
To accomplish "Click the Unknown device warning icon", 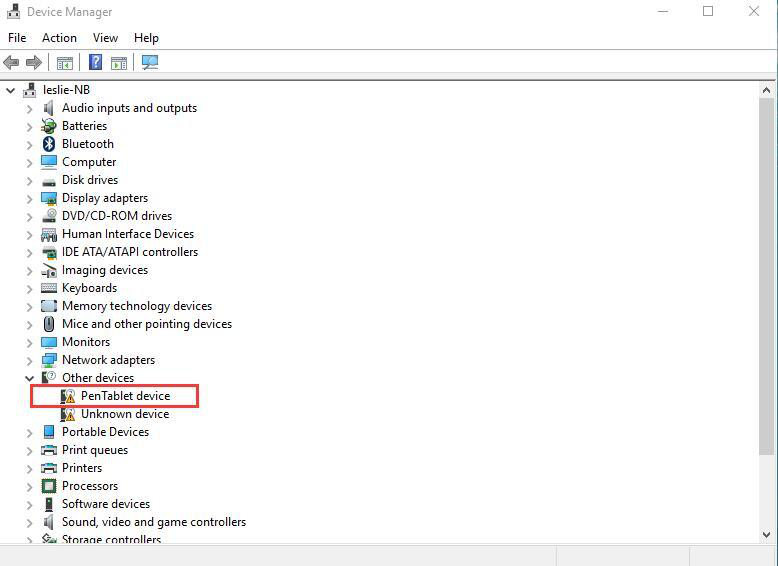I will pos(68,414).
